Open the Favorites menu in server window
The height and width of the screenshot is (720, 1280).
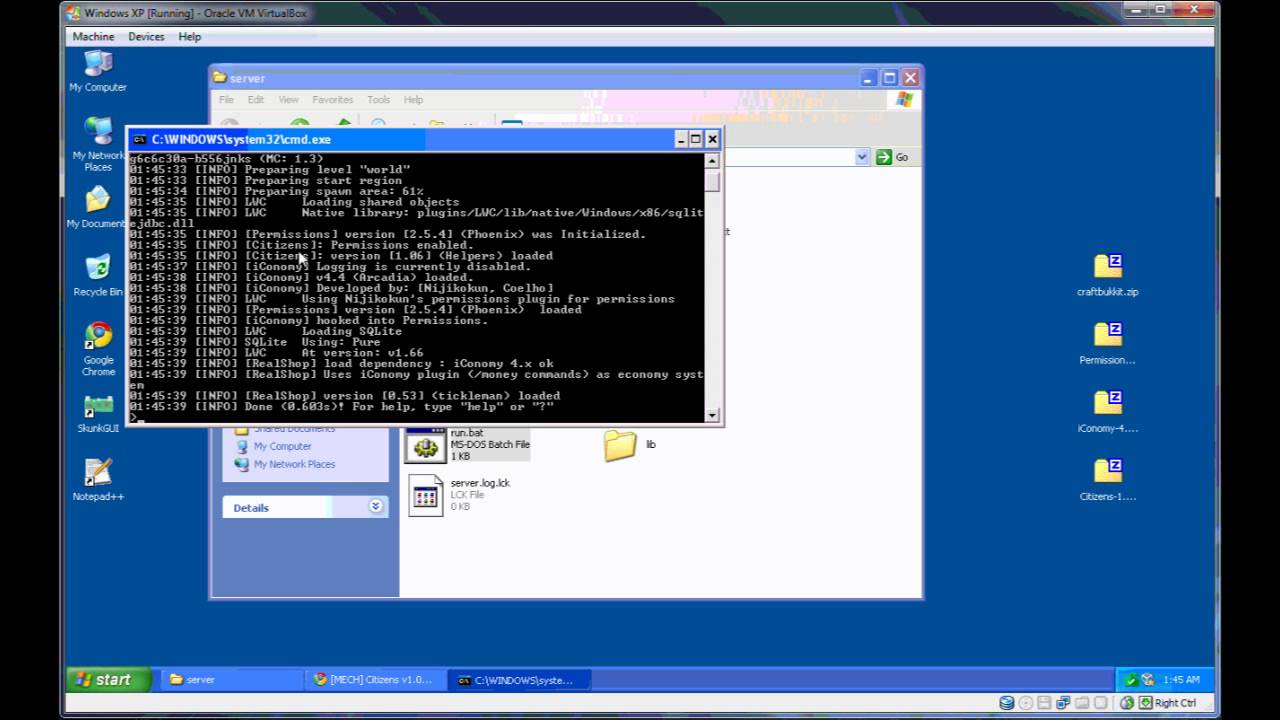332,100
